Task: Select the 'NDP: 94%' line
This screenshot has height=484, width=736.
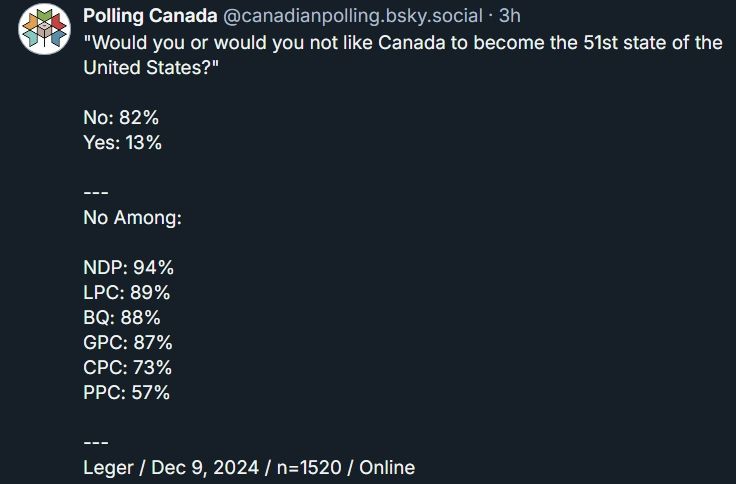Action: tap(129, 268)
